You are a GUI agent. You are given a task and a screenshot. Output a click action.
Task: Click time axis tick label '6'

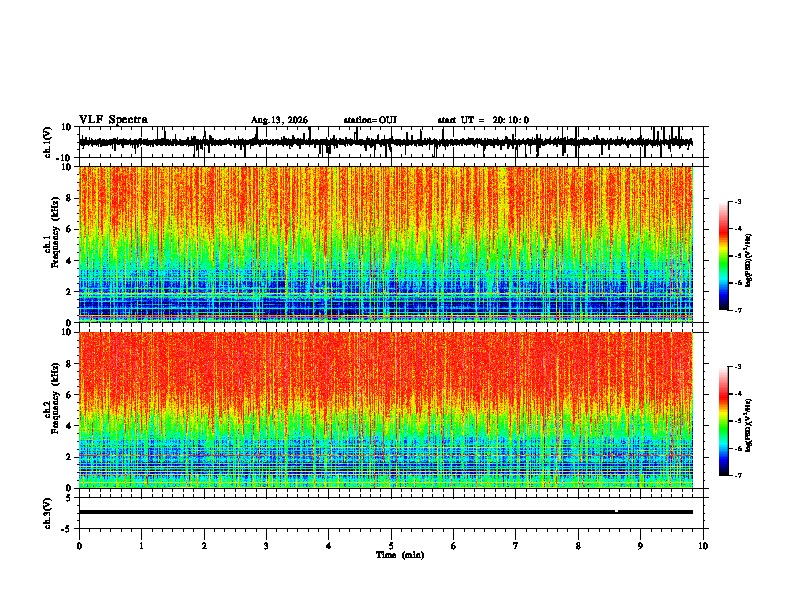pos(454,546)
